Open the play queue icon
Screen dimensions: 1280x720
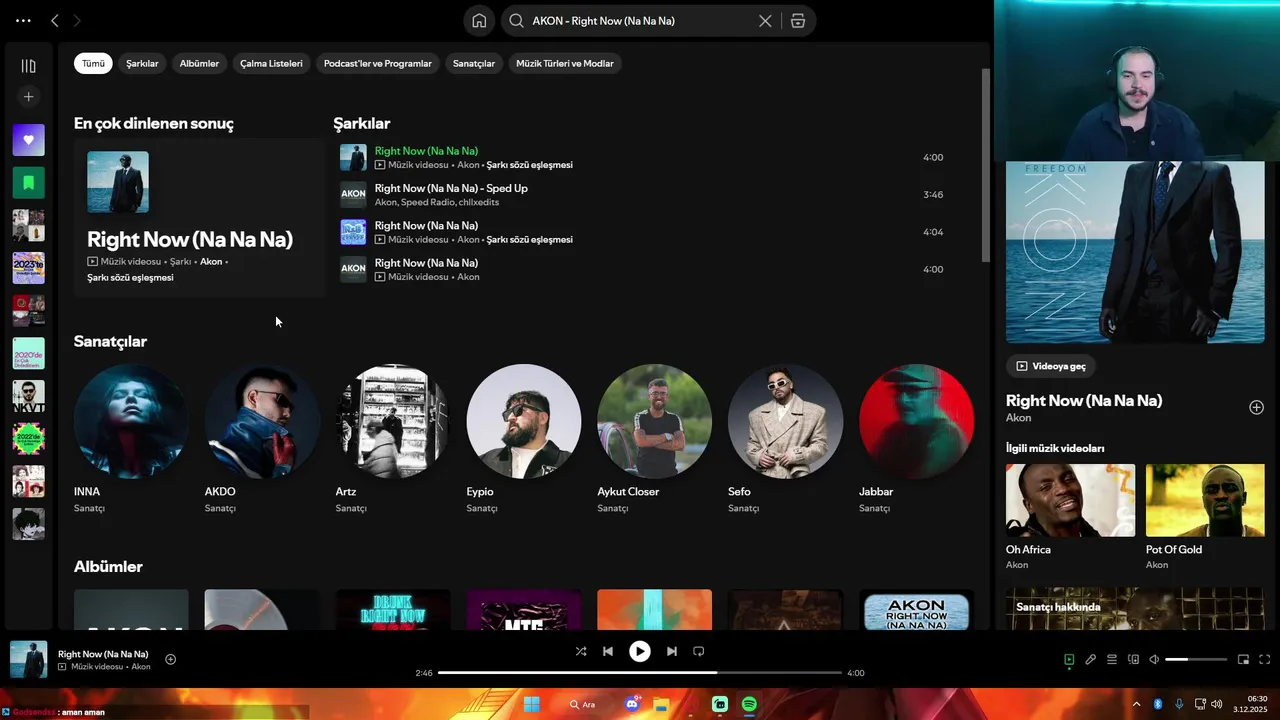tap(1112, 659)
